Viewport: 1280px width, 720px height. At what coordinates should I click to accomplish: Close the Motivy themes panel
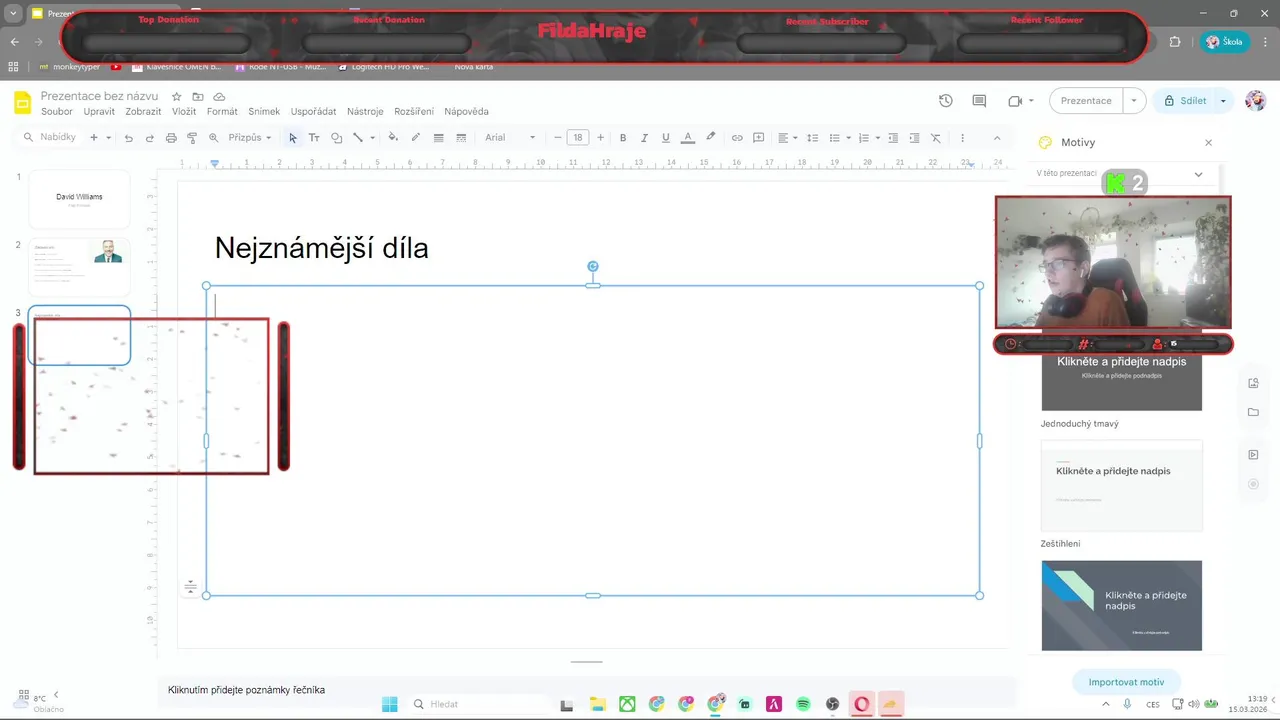tap(1208, 143)
